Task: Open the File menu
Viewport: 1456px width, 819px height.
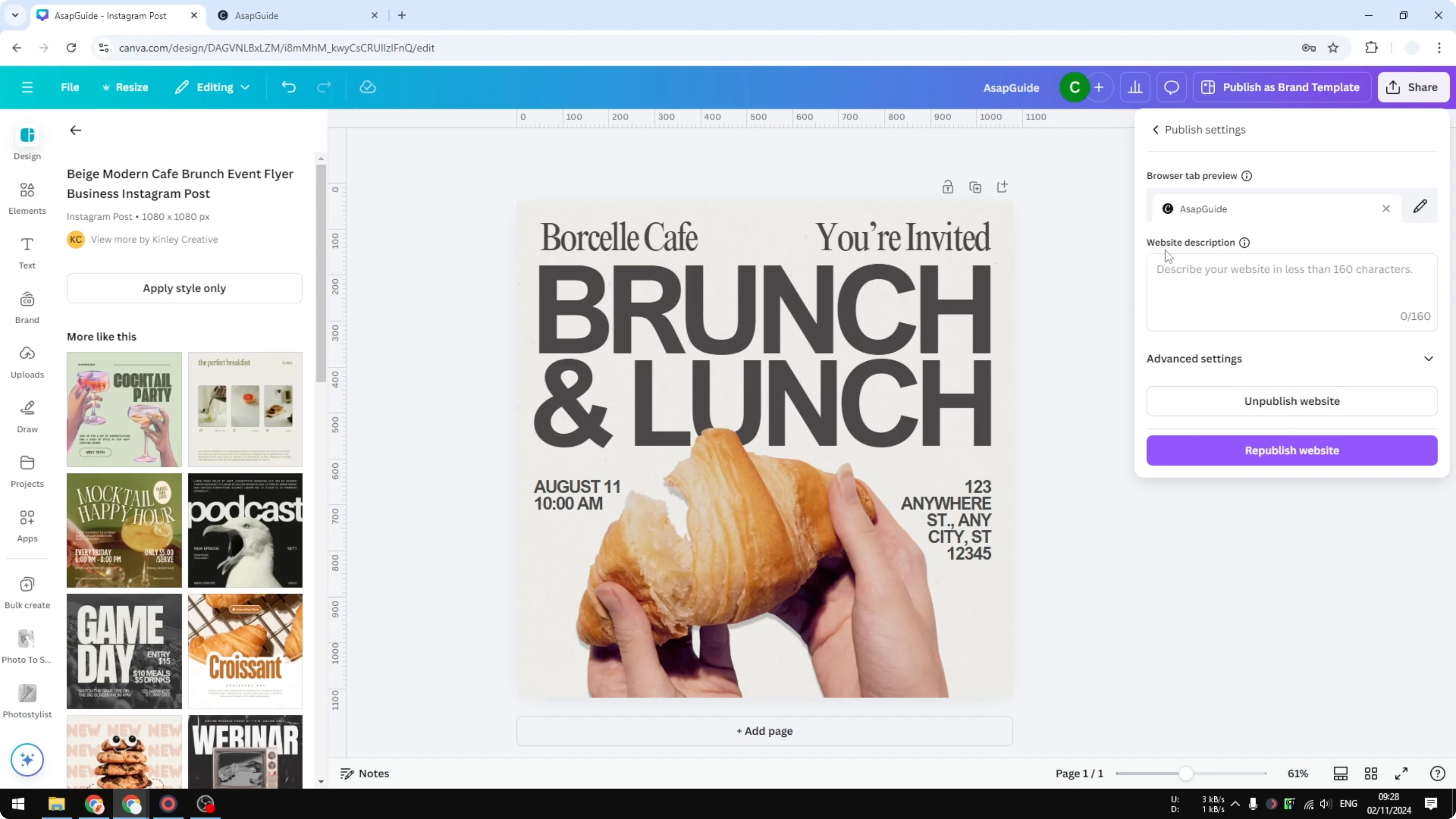Action: (x=70, y=87)
